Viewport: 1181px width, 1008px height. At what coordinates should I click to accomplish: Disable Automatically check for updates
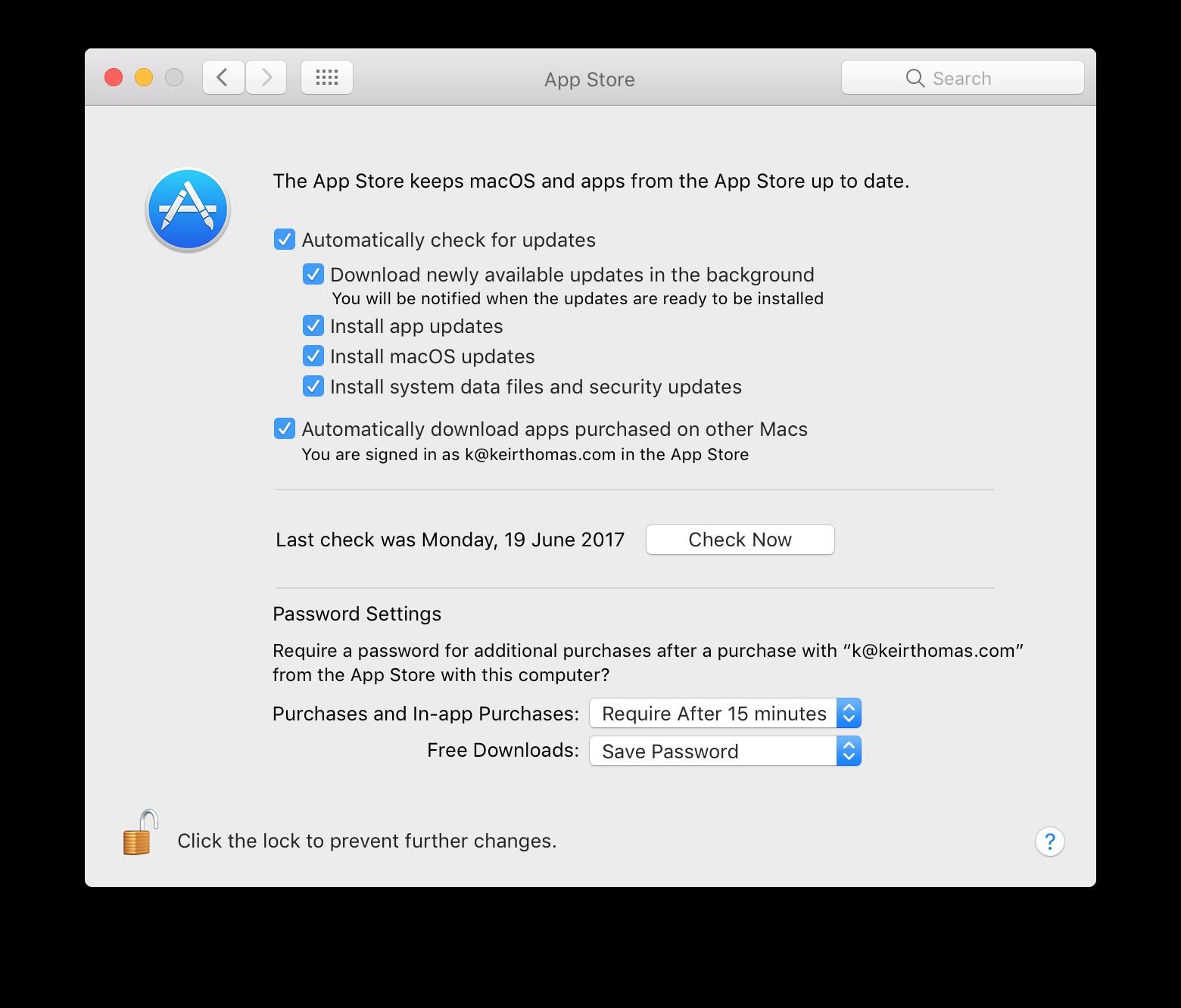284,239
